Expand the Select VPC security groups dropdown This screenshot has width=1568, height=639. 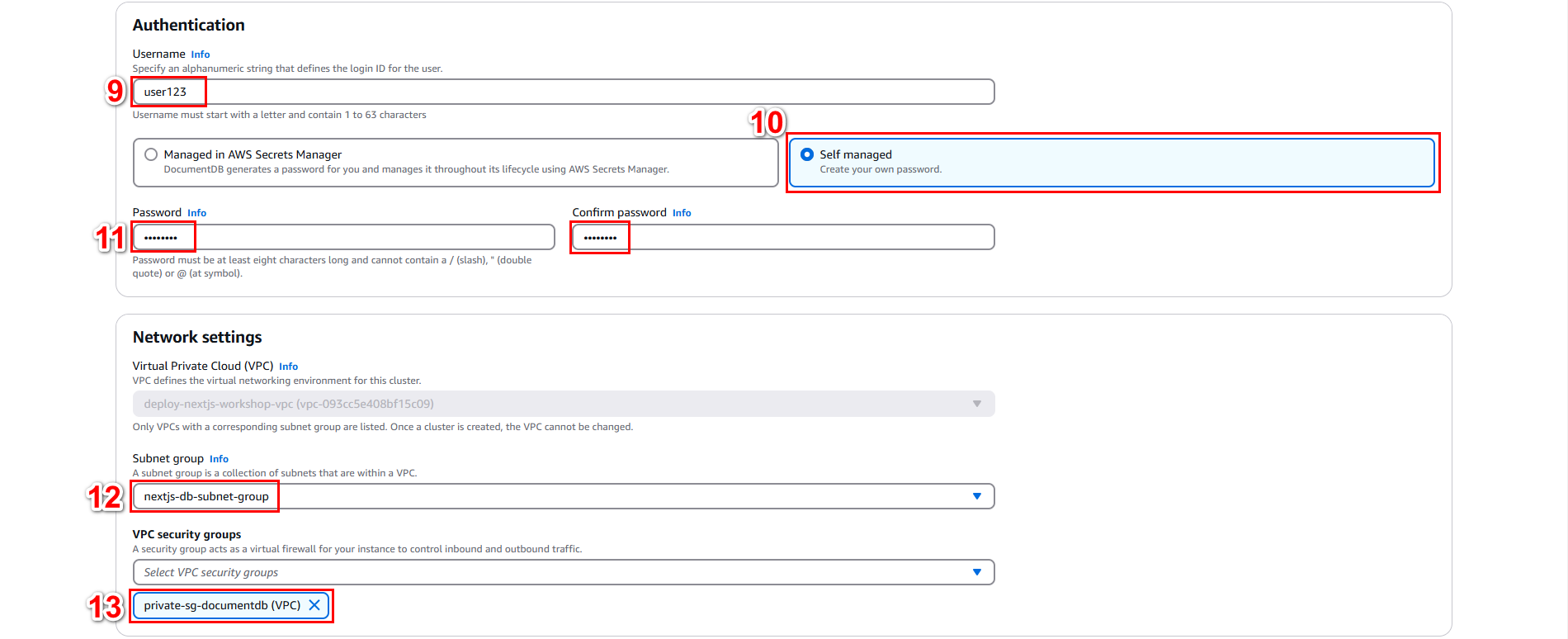click(563, 572)
